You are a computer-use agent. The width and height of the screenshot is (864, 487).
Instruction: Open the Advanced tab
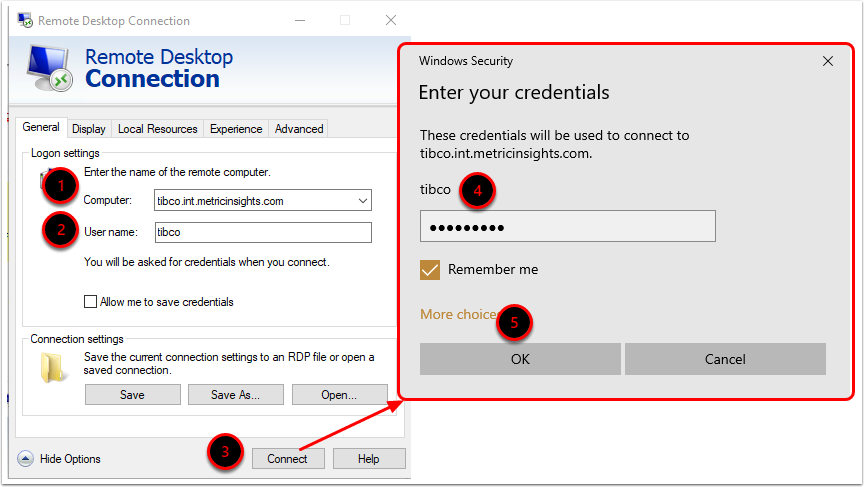[299, 129]
